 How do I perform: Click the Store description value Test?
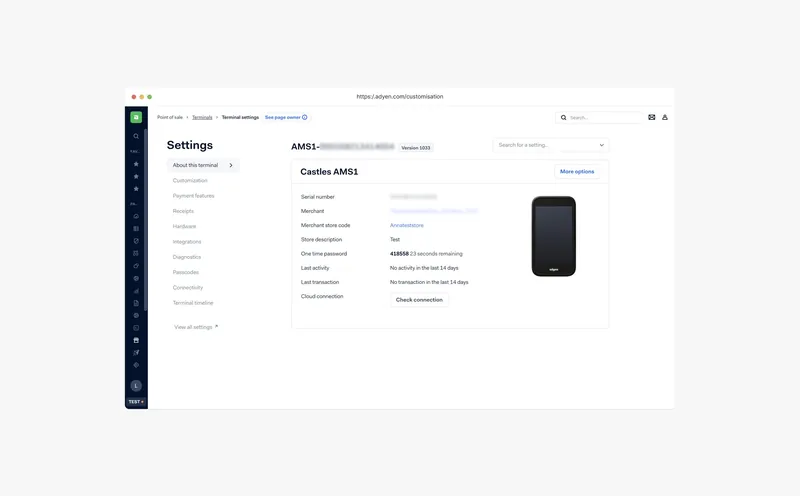(395, 239)
